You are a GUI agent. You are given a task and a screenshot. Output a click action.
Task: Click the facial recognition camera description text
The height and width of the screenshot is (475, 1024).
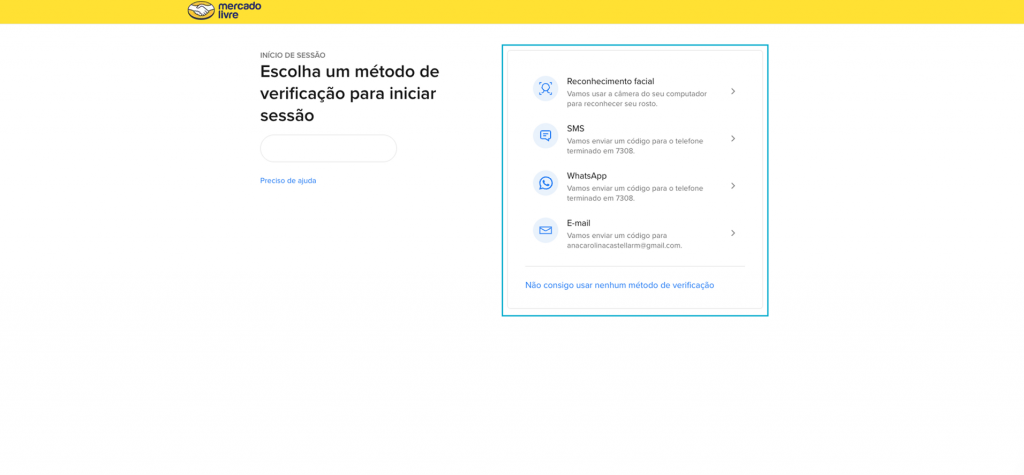[637, 99]
